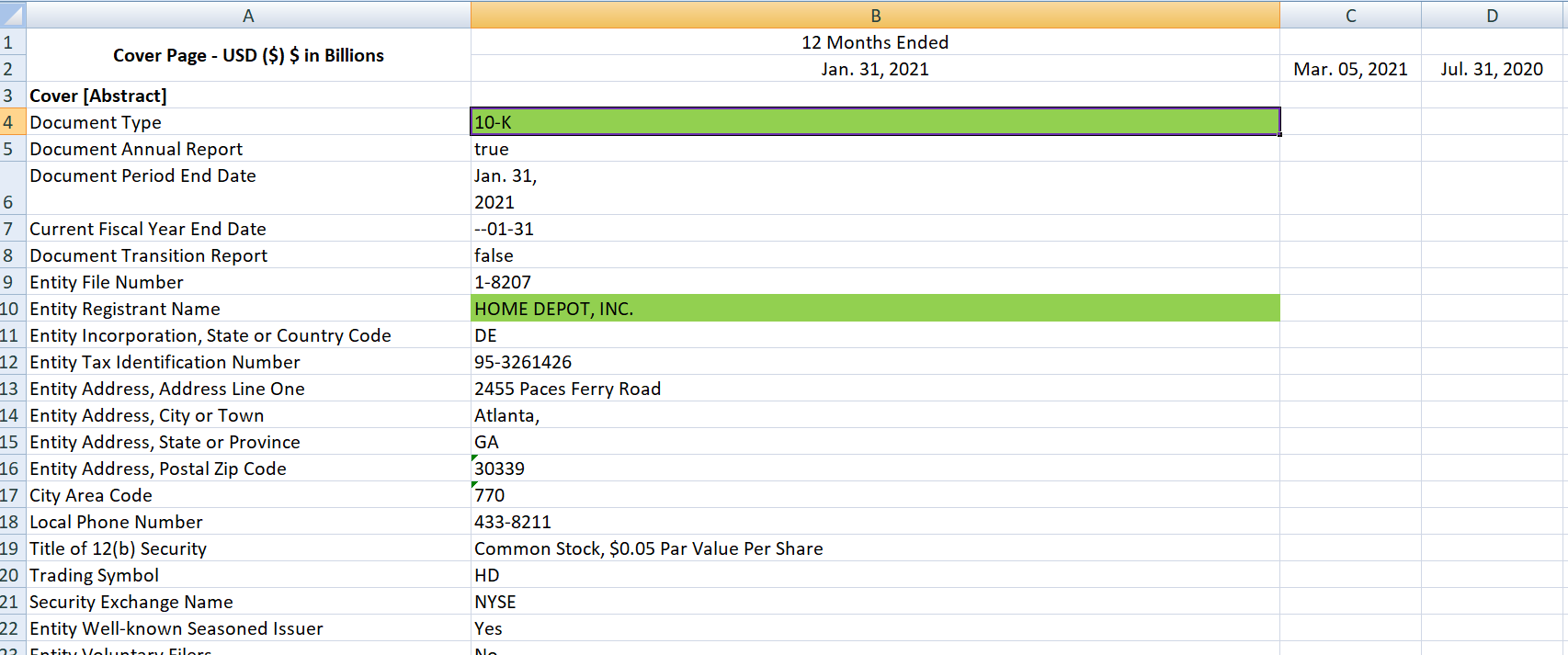Click the 'Atlanta,' city cell
Screen dimensions: 1568x655
click(x=875, y=415)
